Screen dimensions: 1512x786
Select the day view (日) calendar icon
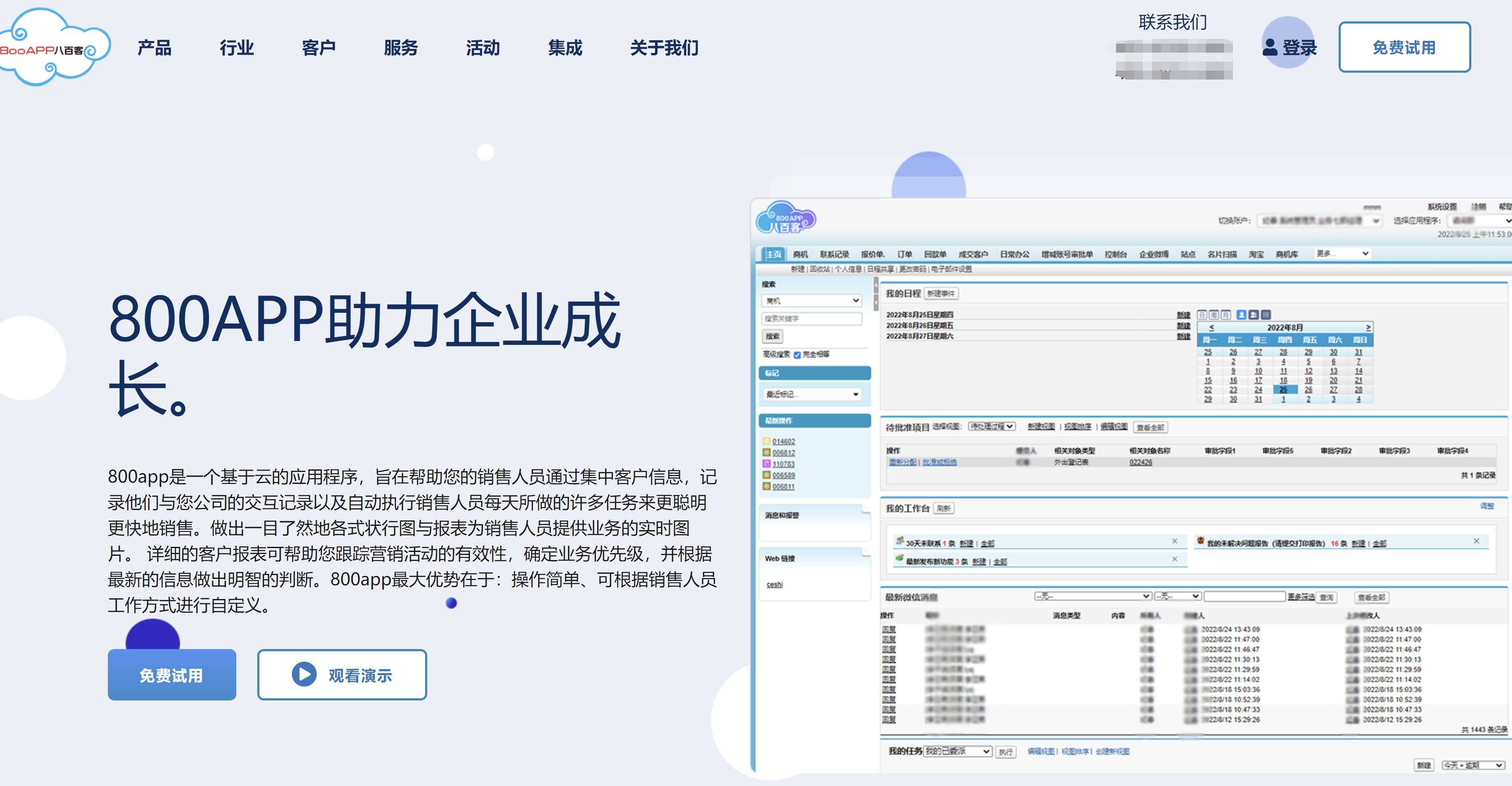[x=1202, y=315]
